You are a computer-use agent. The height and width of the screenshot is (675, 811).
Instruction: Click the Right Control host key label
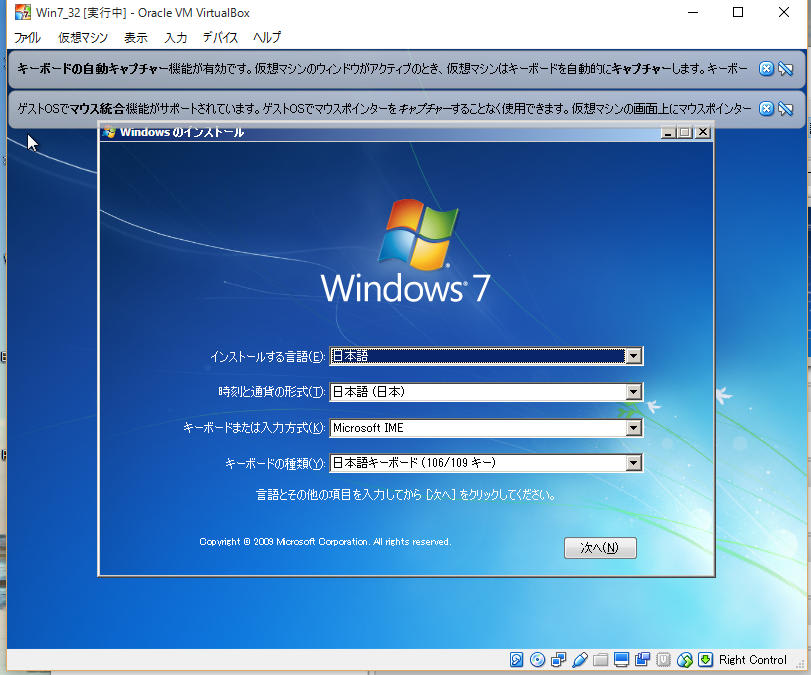pyautogui.click(x=753, y=660)
